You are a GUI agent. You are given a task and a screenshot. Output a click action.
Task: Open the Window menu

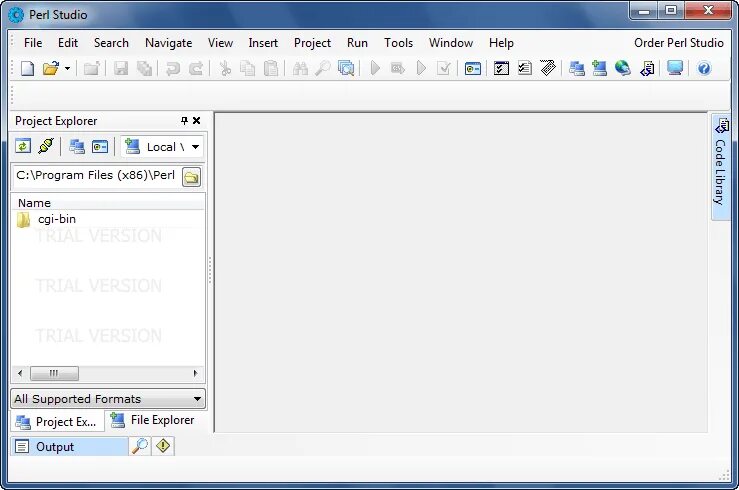451,43
